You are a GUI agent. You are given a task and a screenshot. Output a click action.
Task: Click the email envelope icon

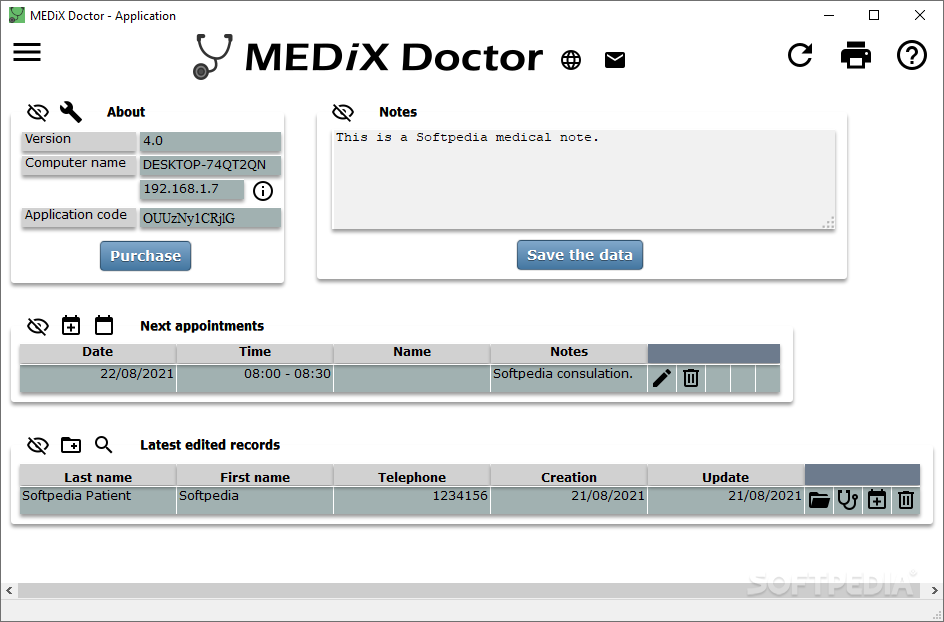(615, 60)
